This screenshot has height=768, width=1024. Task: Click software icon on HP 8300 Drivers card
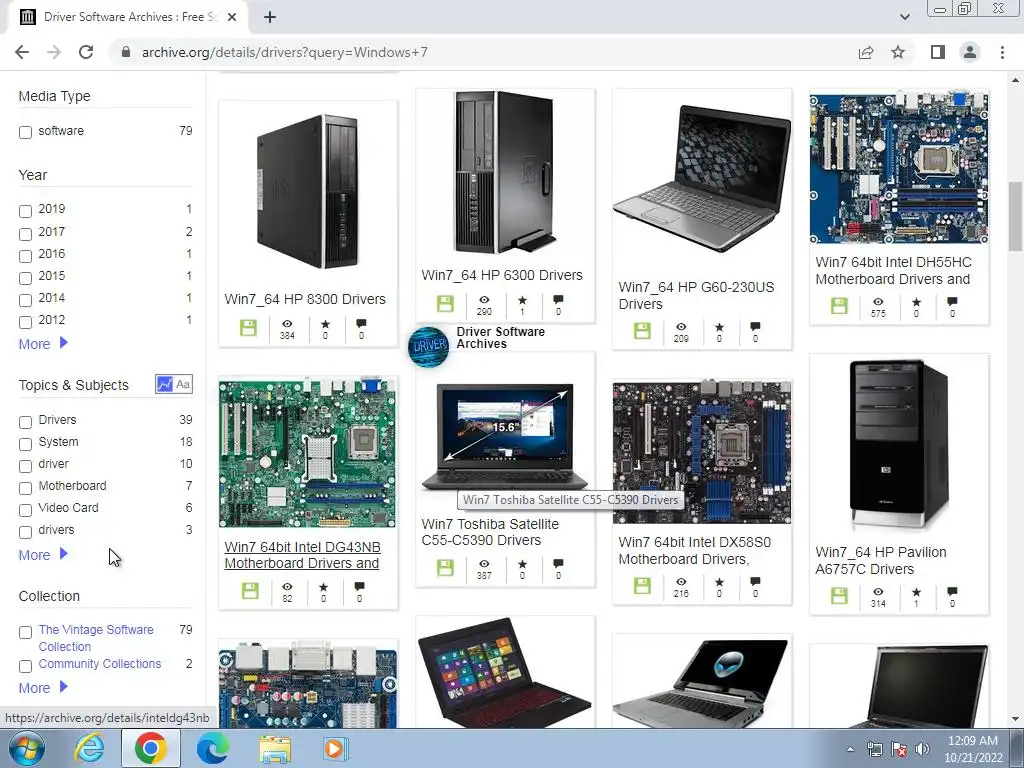pos(248,328)
